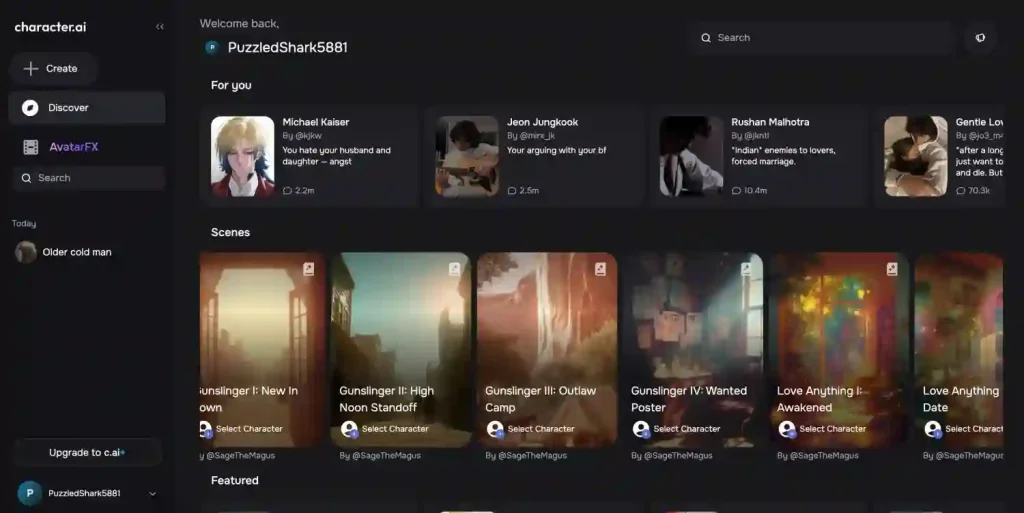Click Gunslinger III: Outlaw Camp title

540,399
